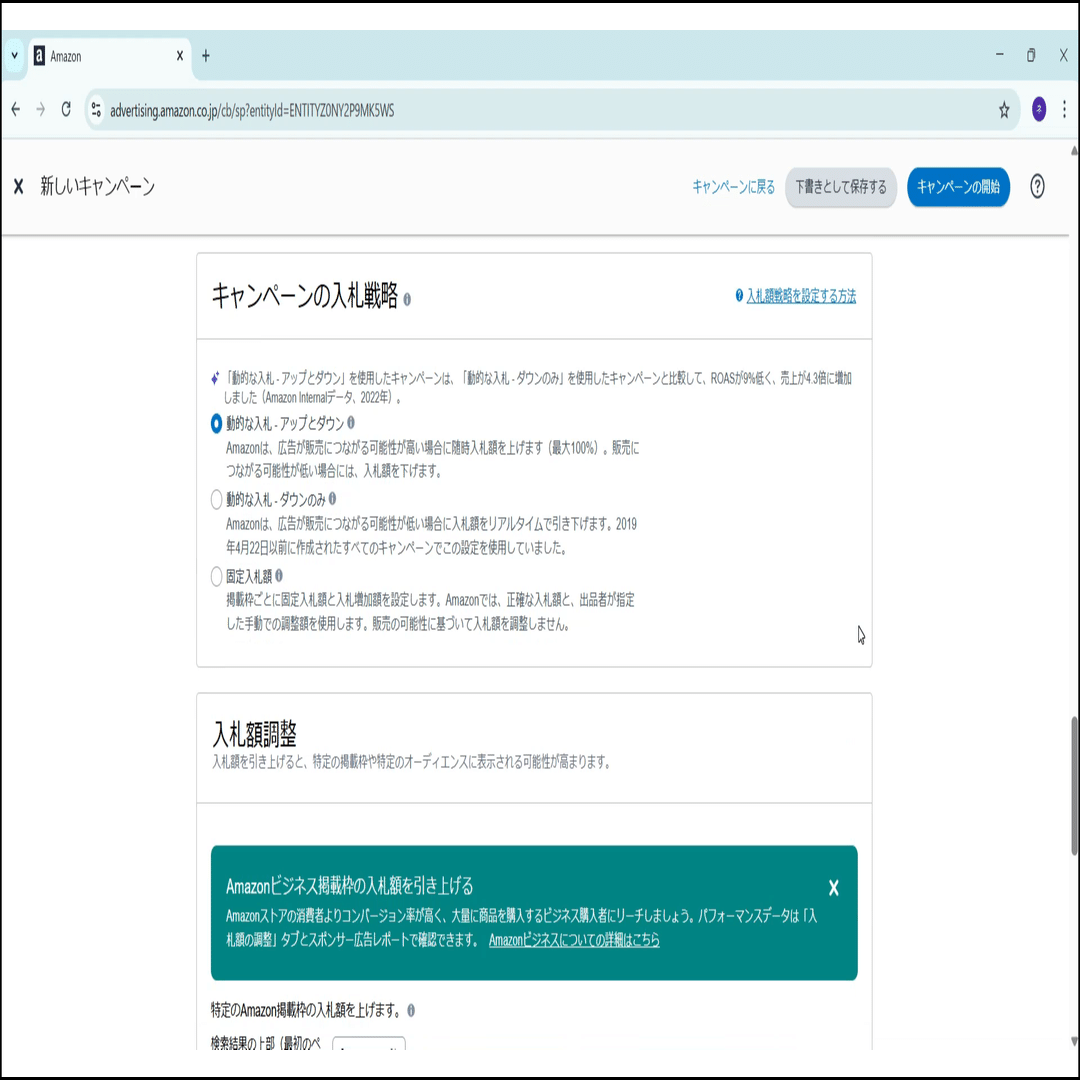Image resolution: width=1080 pixels, height=1080 pixels.
Task: Click the キャンペーンの開始 button
Action: coord(958,187)
